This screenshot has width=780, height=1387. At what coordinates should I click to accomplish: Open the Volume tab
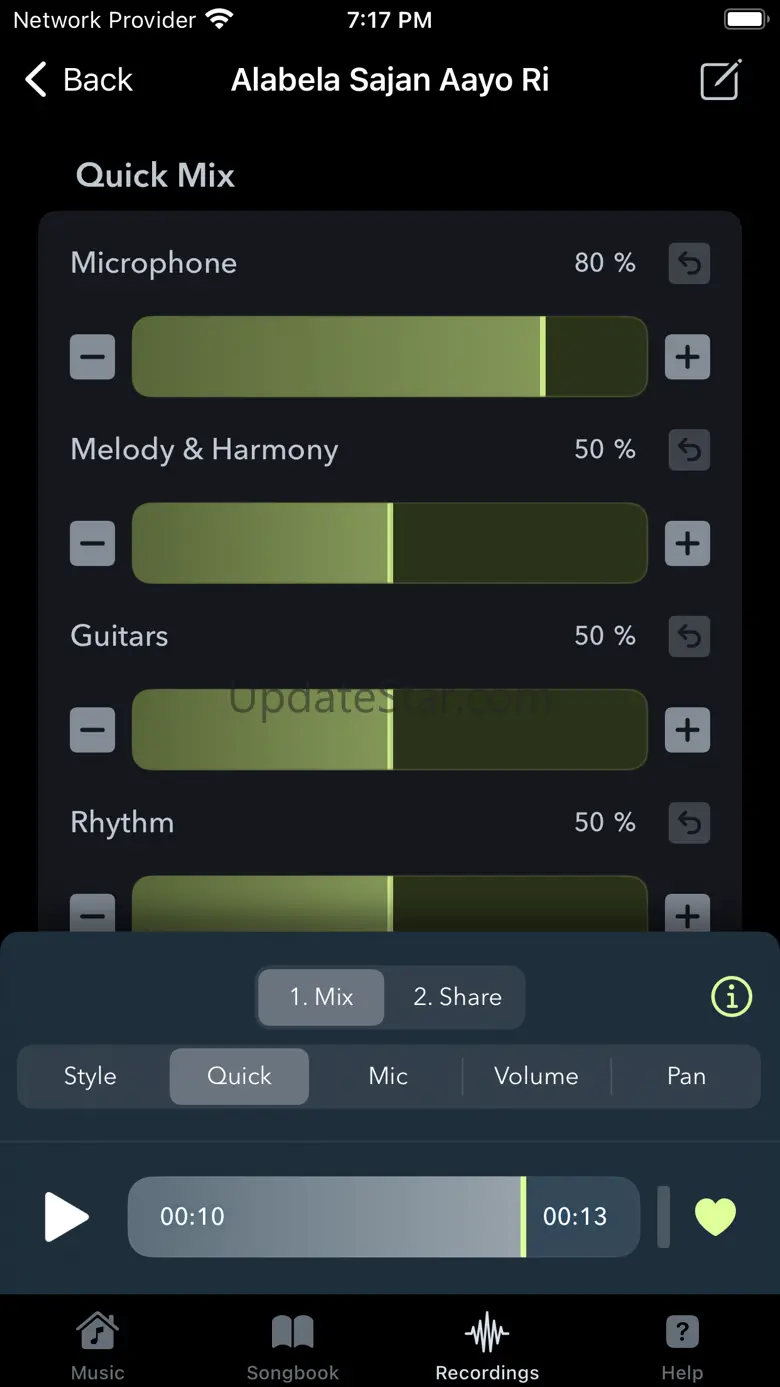coord(536,1076)
